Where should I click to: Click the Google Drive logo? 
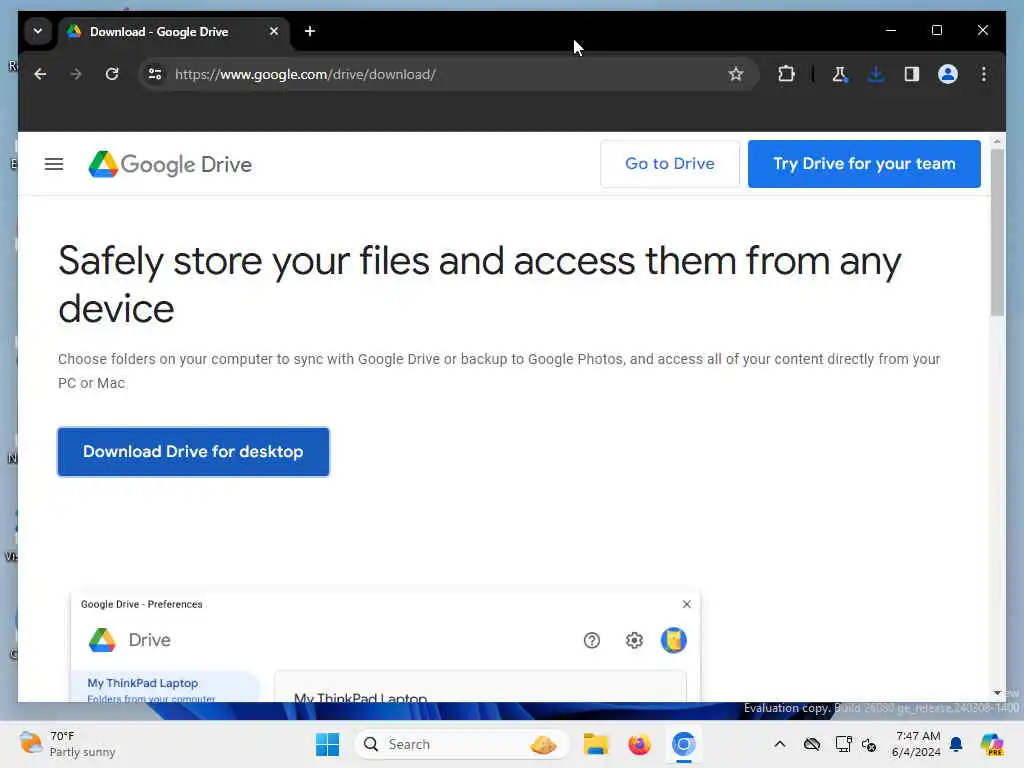click(170, 164)
